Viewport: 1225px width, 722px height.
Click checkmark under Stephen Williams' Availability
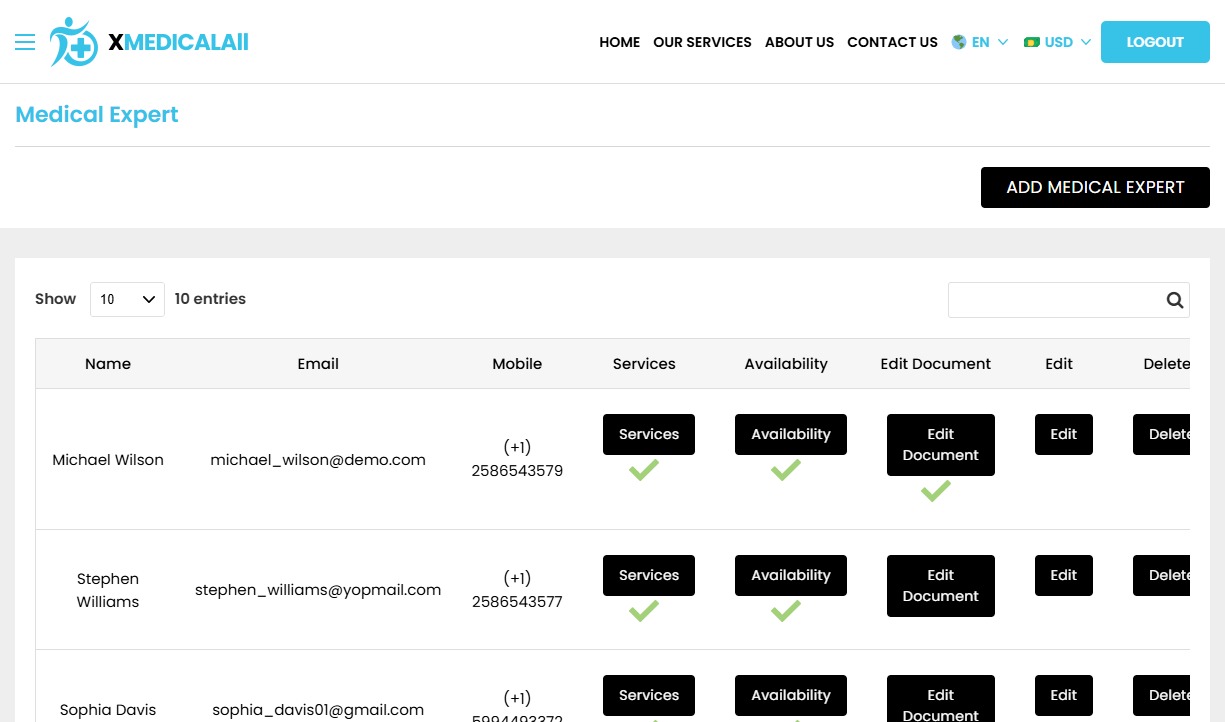coord(786,611)
